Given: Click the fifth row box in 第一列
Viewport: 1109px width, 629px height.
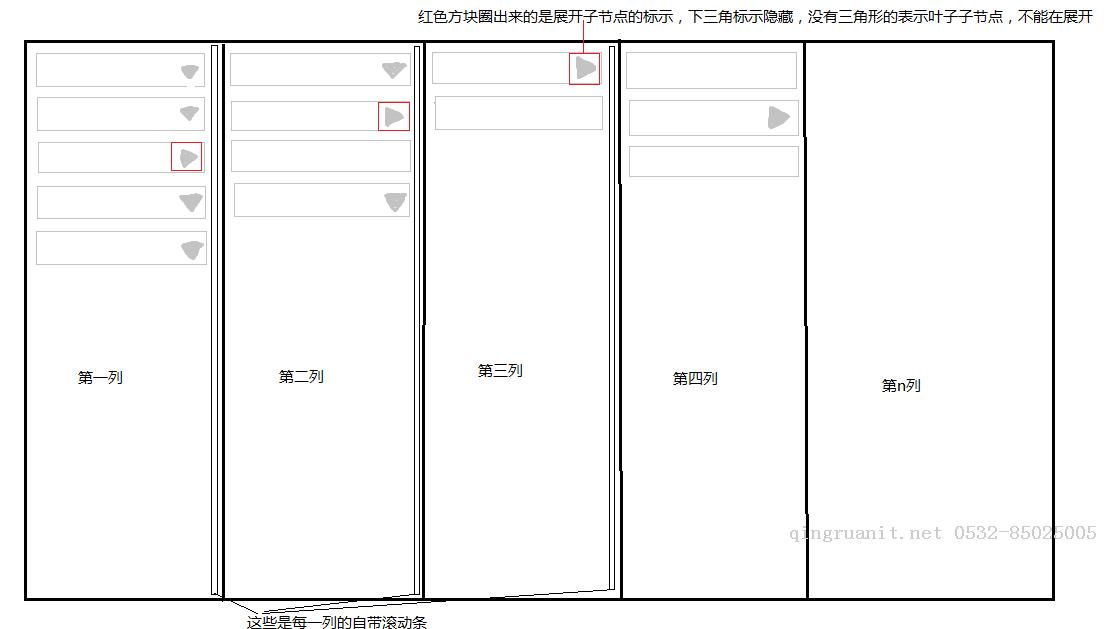Looking at the screenshot, I should pyautogui.click(x=122, y=248).
